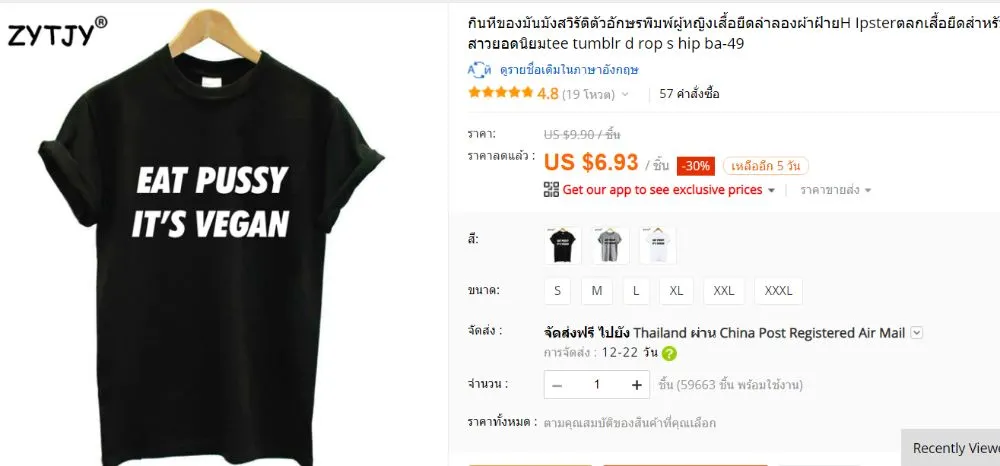Open the China Post shipping method dropdown

(x=916, y=333)
